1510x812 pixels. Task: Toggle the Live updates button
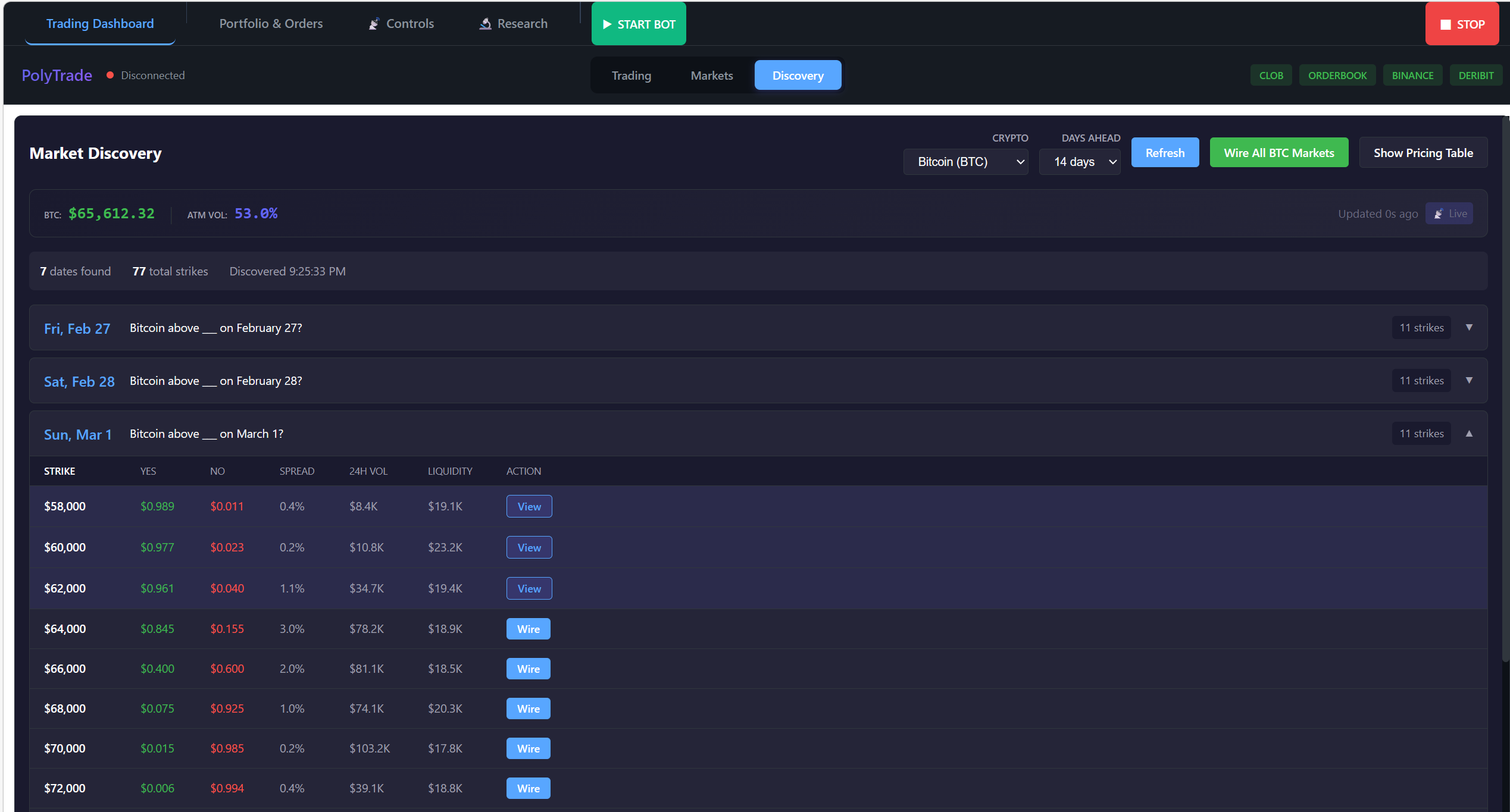[1449, 214]
